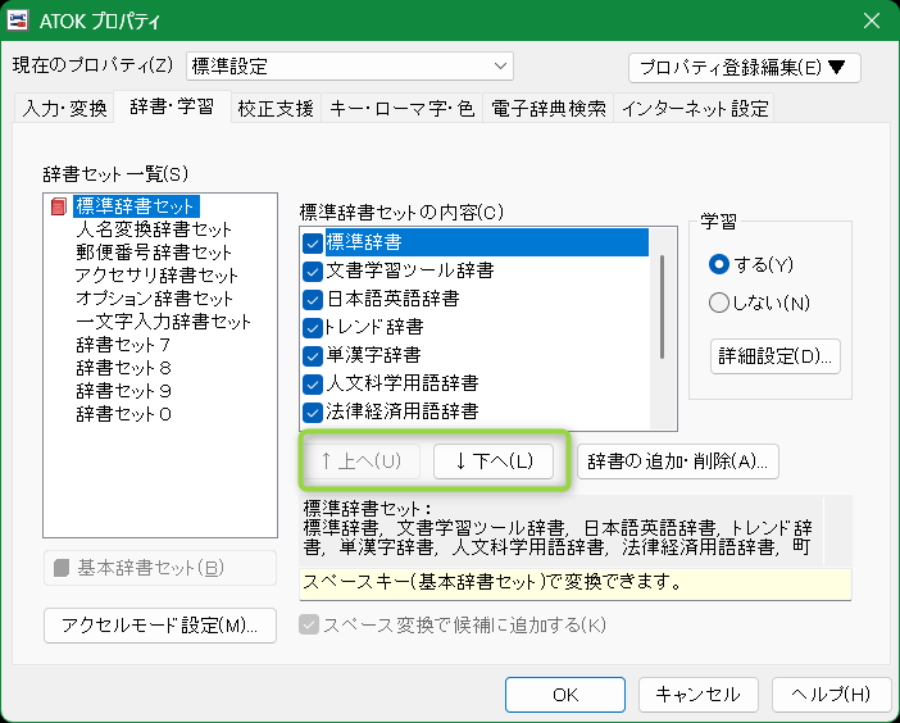This screenshot has width=900, height=723.
Task: Select the 学習 しない(N) radio button
Action: 719,302
